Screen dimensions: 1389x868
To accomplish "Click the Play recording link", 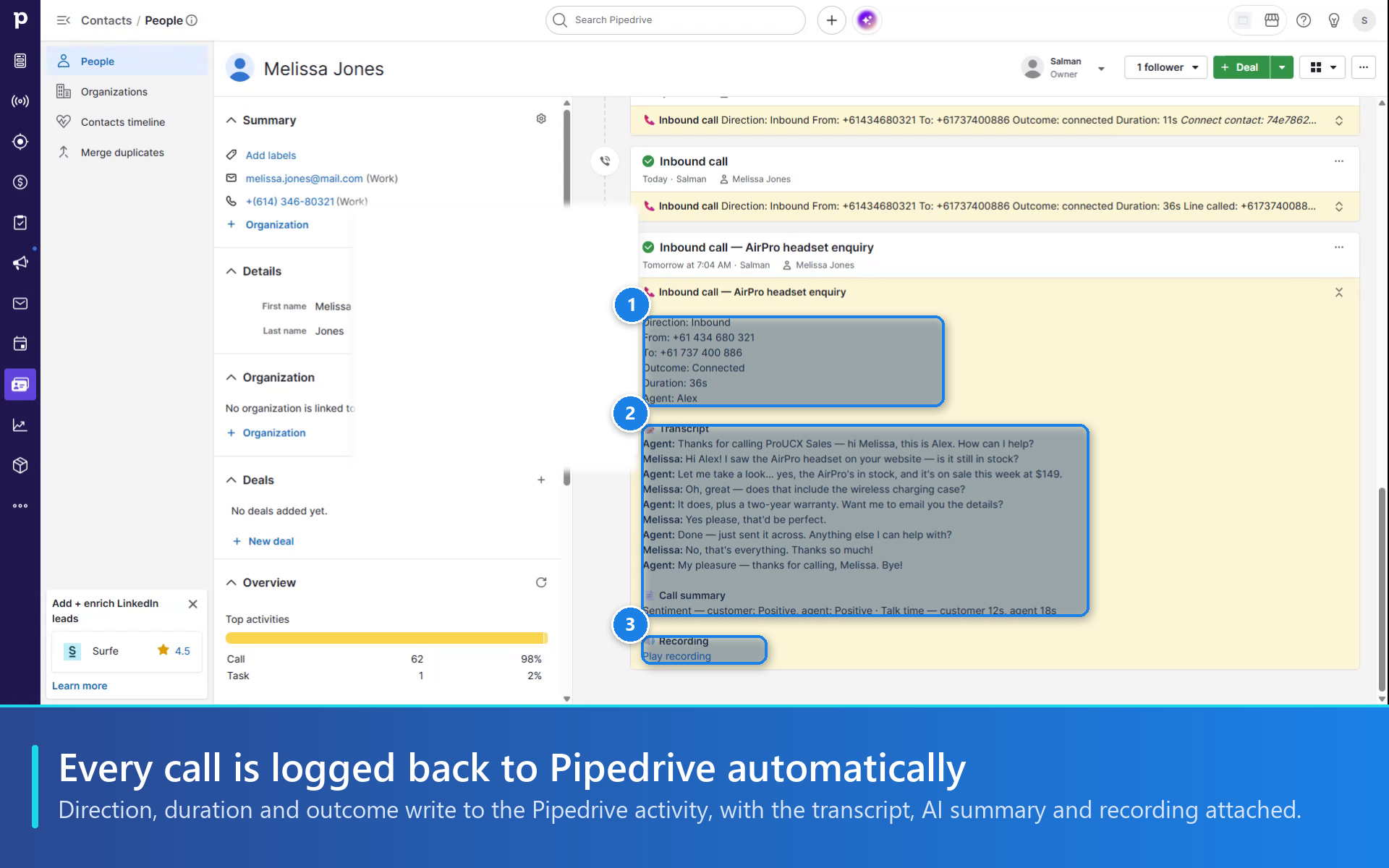I will (x=677, y=656).
